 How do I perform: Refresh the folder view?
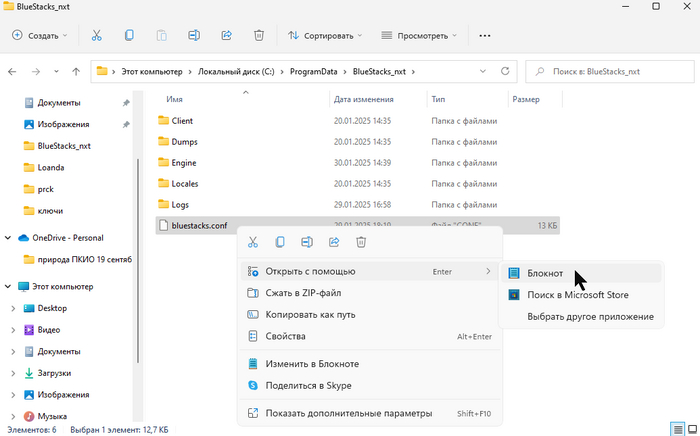click(505, 71)
